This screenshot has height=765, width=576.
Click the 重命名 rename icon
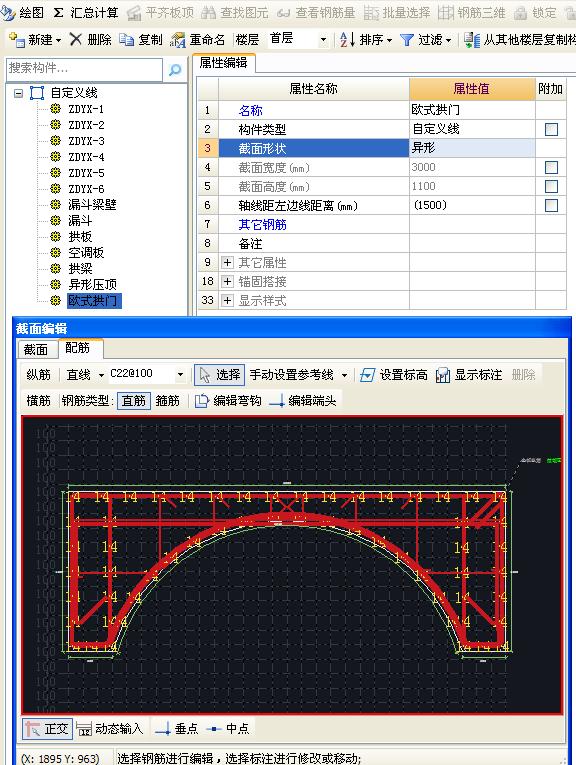click(x=178, y=40)
